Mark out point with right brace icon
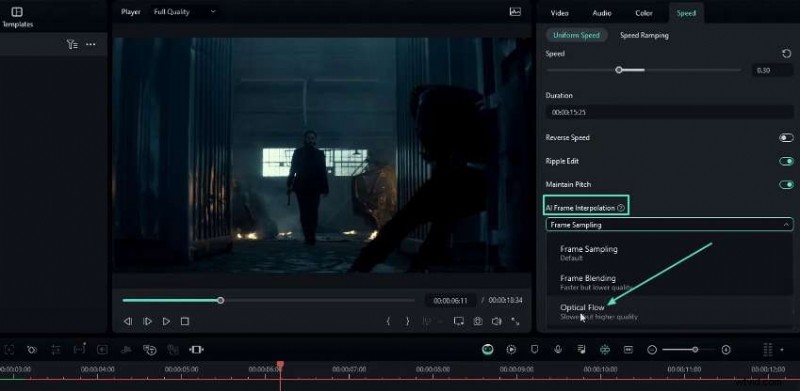This screenshot has height=391, width=800. coord(407,322)
